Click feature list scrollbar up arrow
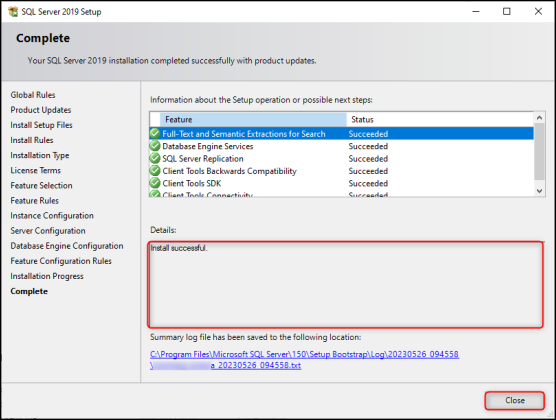 (x=539, y=118)
